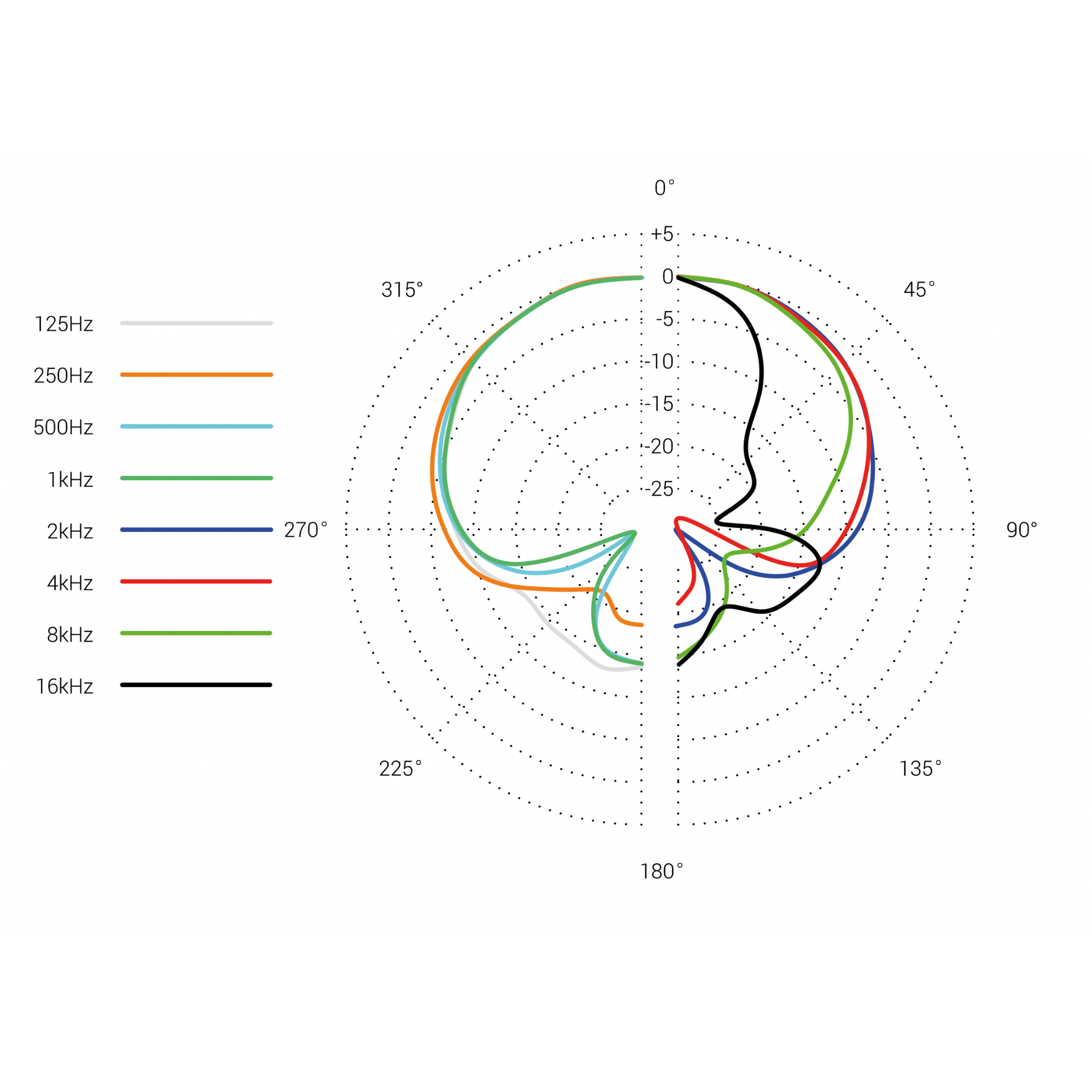The height and width of the screenshot is (1092, 1092).
Task: Select the -10 dB ring label
Action: [660, 361]
